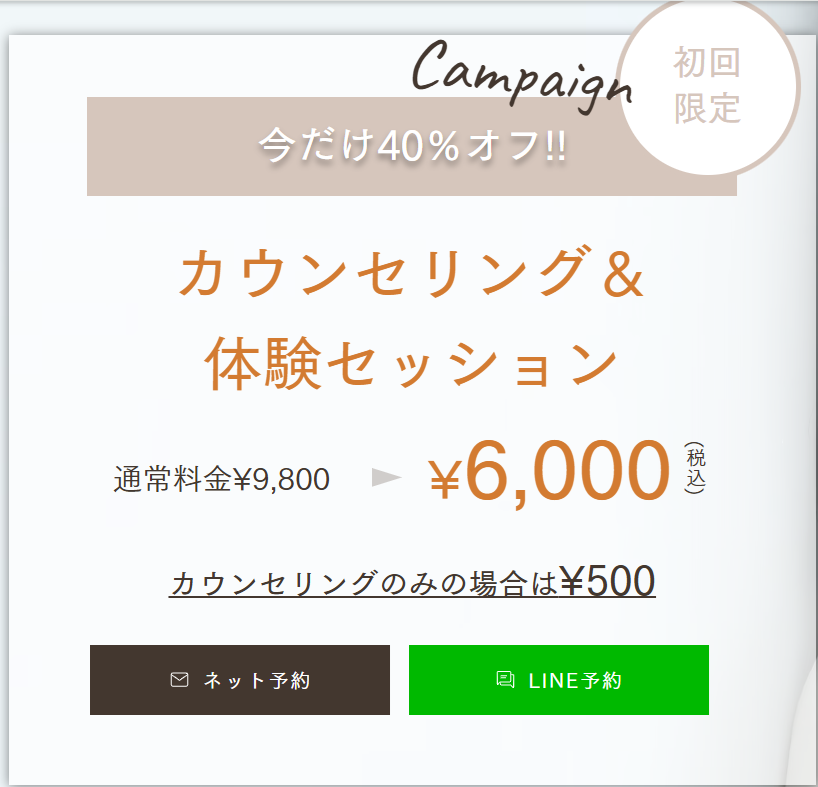Open the ネット予約 booking button
818x787 pixels.
pyautogui.click(x=240, y=680)
